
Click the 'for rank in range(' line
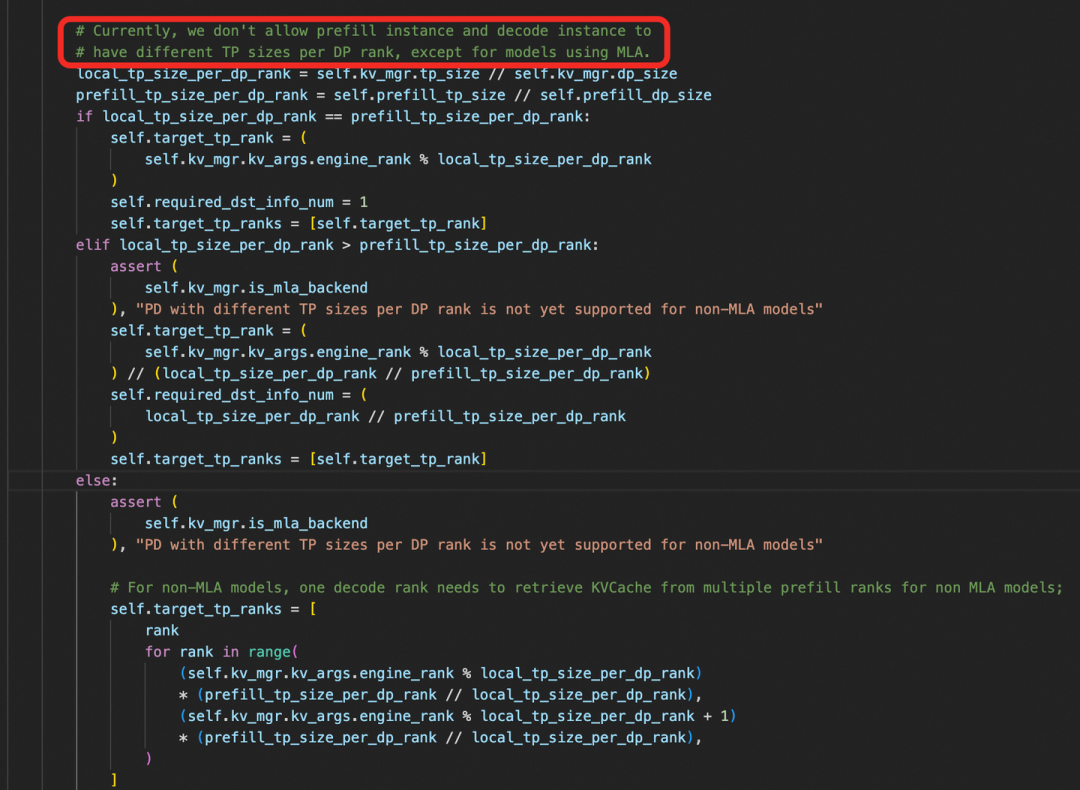(x=221, y=652)
